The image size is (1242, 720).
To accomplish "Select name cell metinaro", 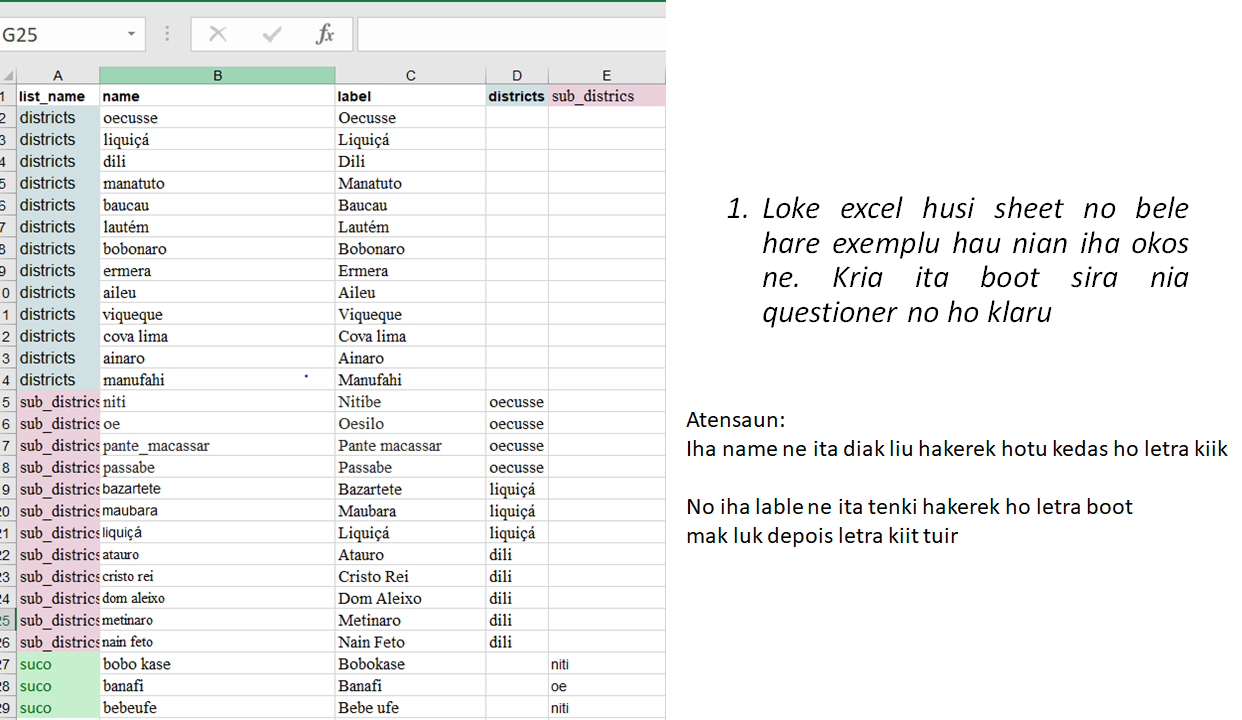I will coord(217,620).
